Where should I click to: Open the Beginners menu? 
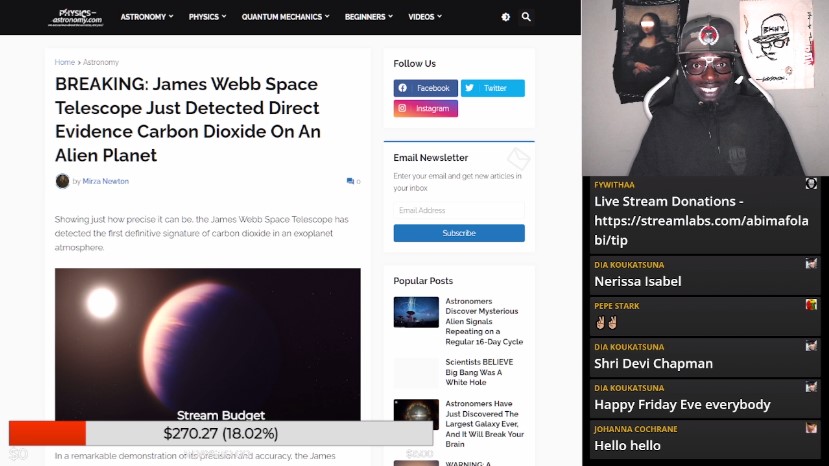pos(368,17)
